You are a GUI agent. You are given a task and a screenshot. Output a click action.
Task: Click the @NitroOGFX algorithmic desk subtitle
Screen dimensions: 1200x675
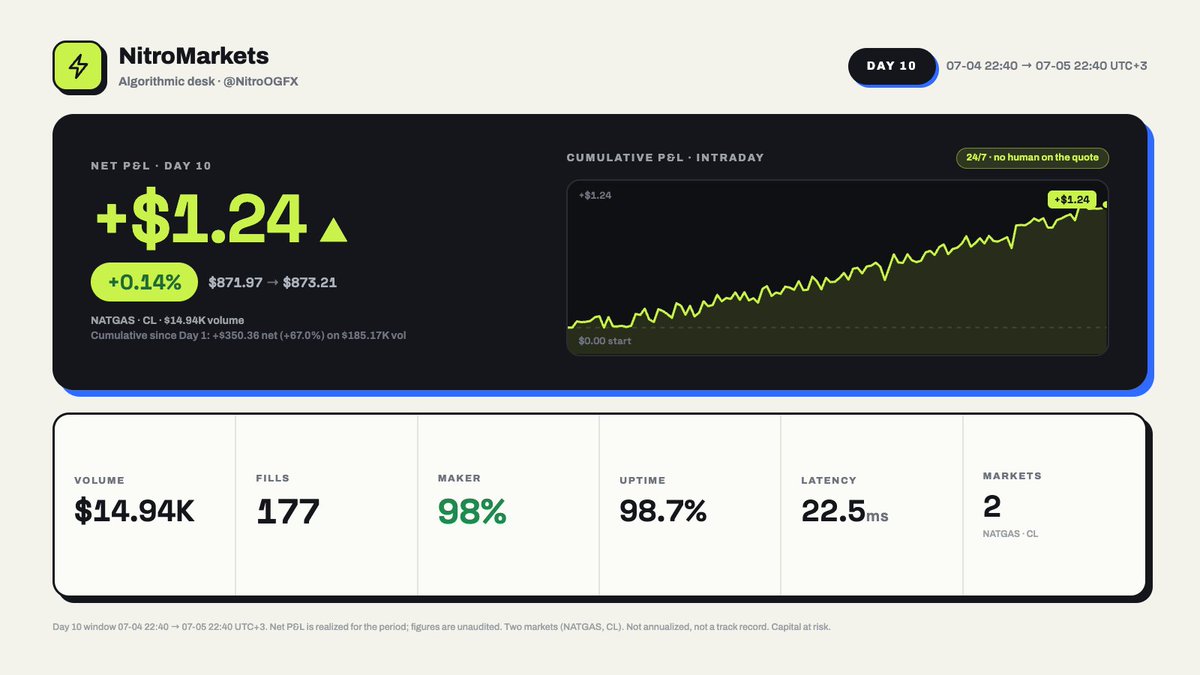[x=208, y=81]
